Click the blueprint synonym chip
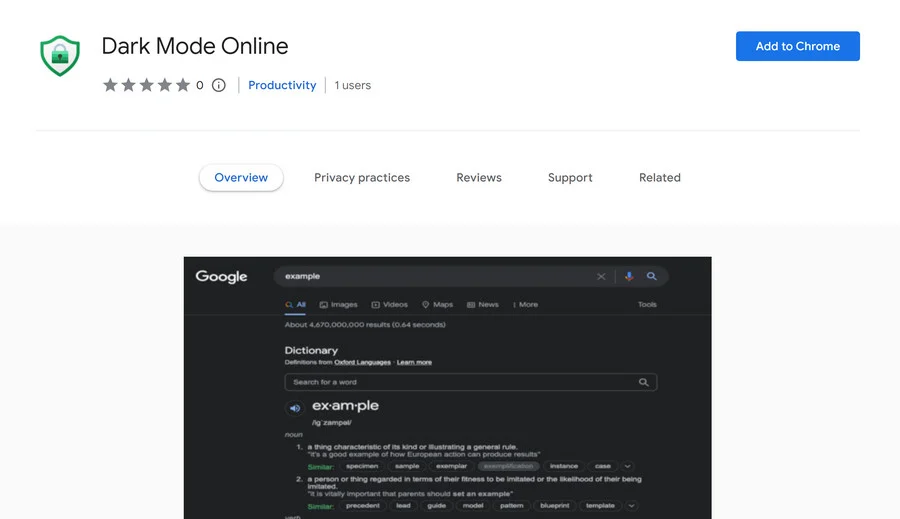Screen dimensions: 900x519 pos(554,506)
